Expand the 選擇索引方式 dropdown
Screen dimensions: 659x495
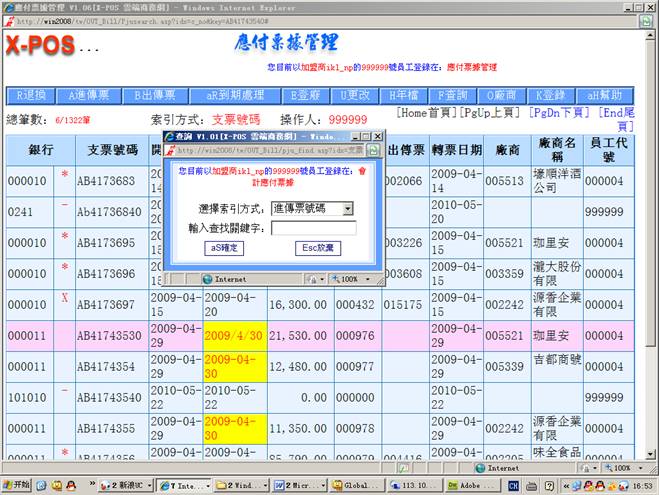tap(347, 209)
